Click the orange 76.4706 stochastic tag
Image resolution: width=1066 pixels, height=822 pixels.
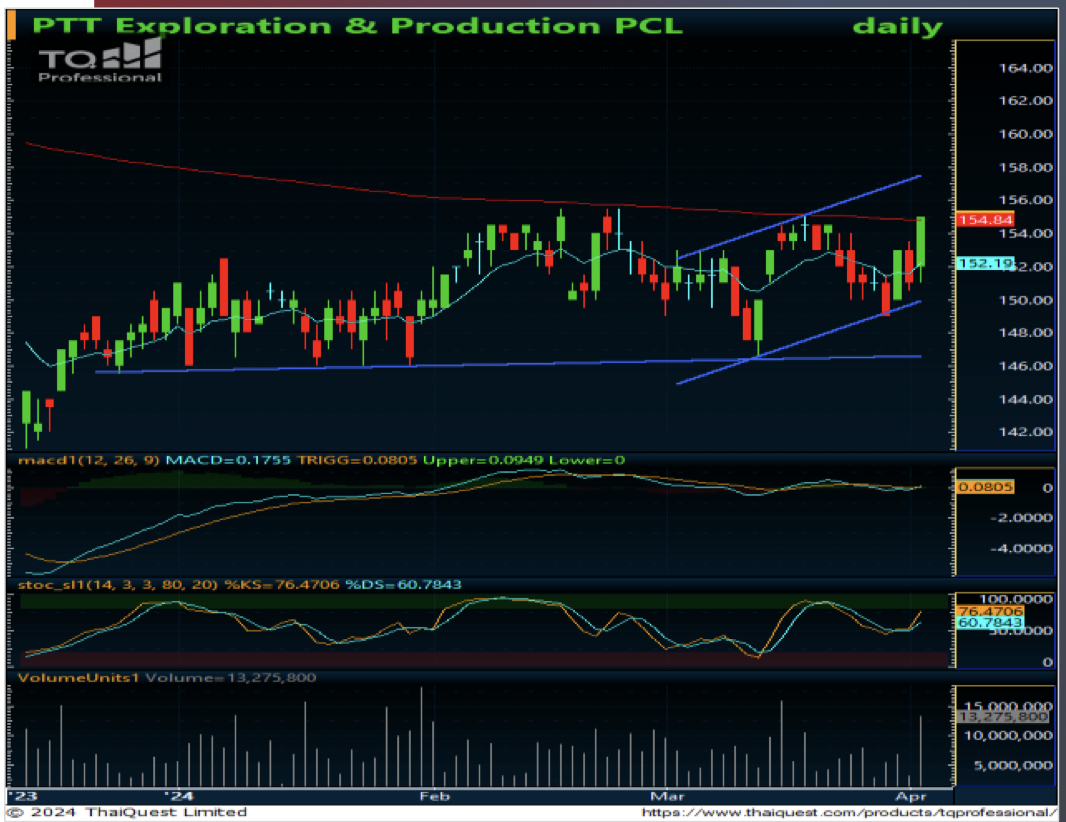[990, 611]
